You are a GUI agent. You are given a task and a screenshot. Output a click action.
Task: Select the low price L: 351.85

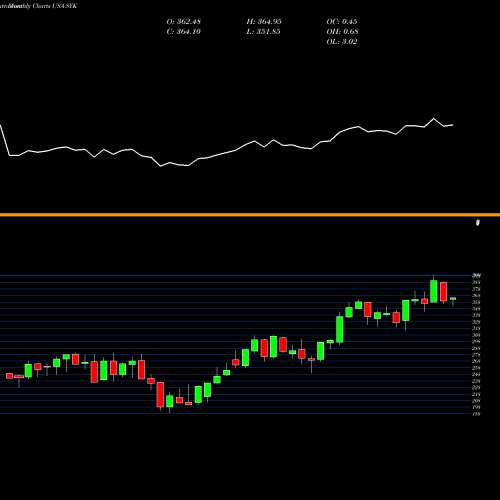click(x=263, y=32)
